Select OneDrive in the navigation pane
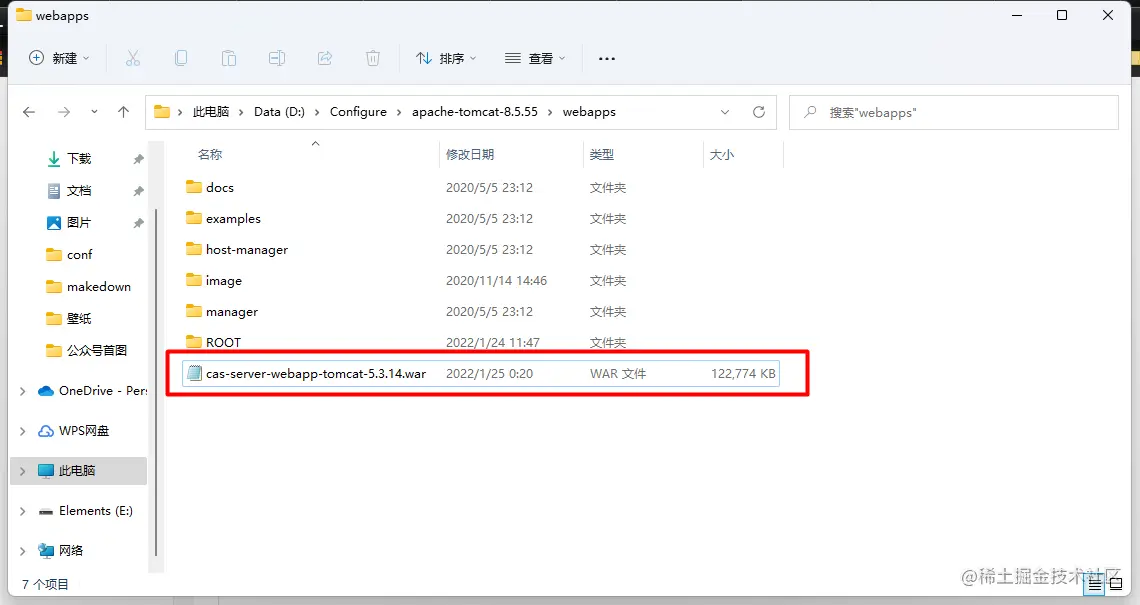This screenshot has height=605, width=1140. point(93,391)
